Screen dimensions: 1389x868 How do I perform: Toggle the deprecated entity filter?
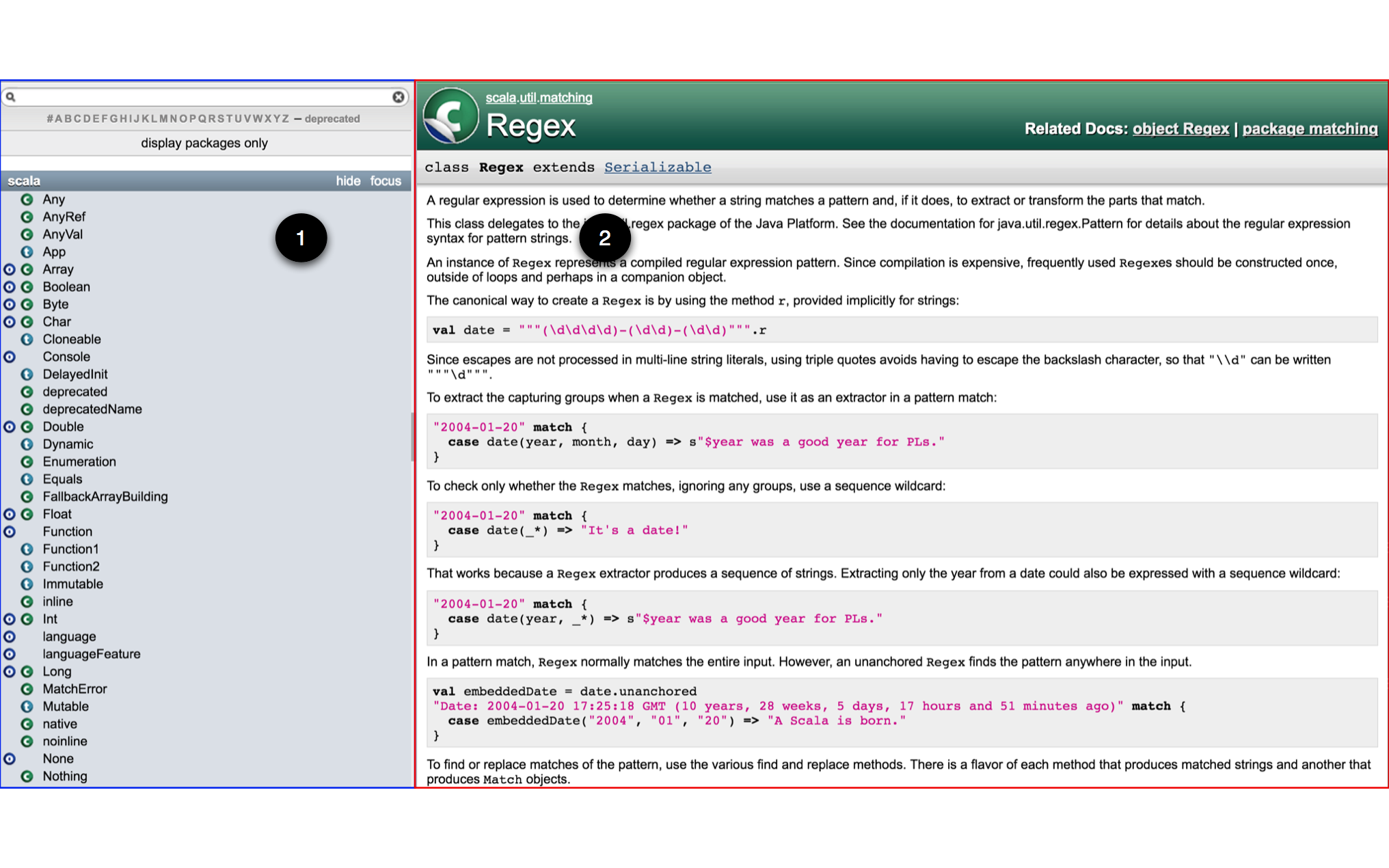(x=333, y=118)
